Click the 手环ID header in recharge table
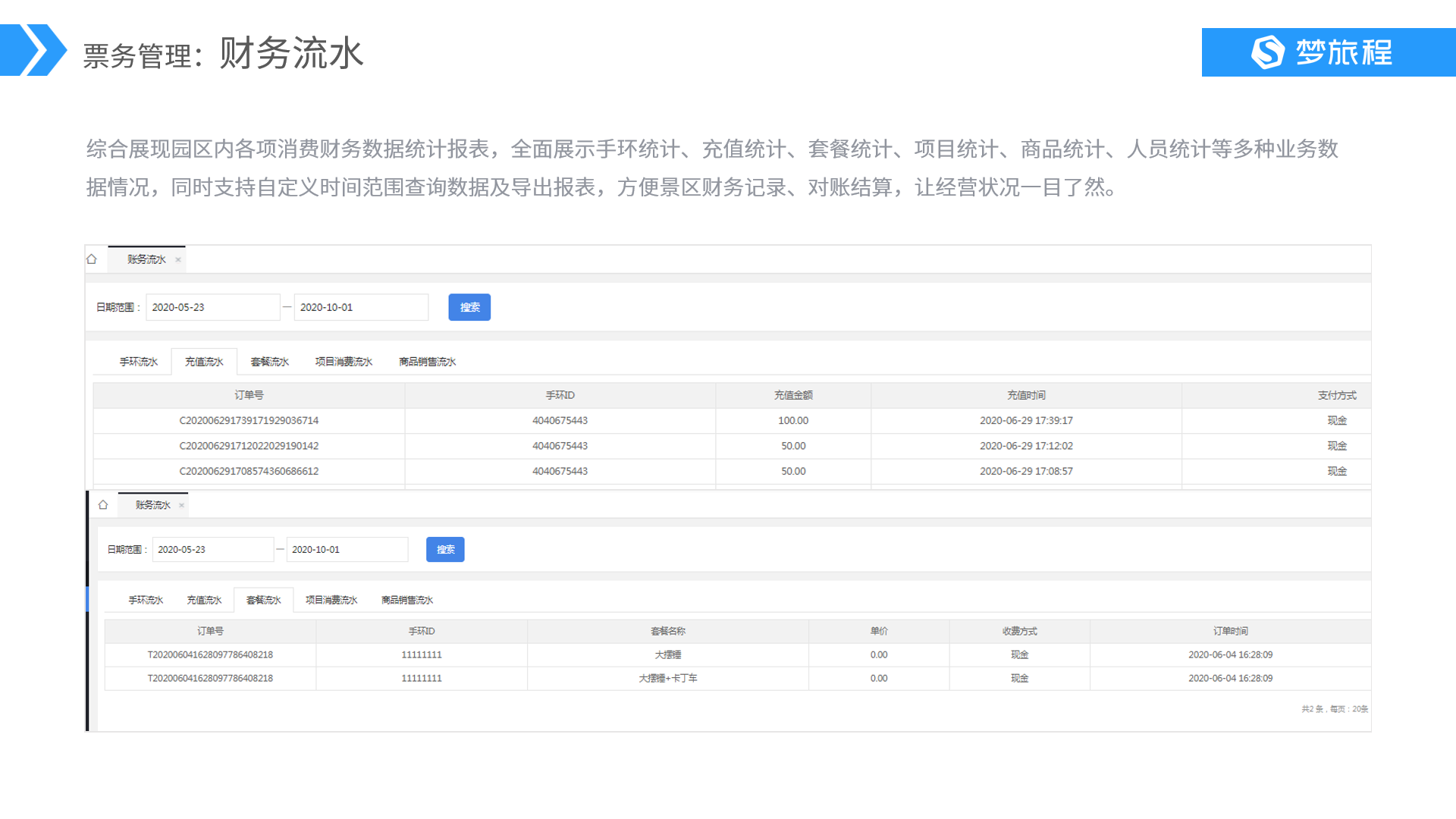This screenshot has height=819, width=1456. tap(560, 395)
